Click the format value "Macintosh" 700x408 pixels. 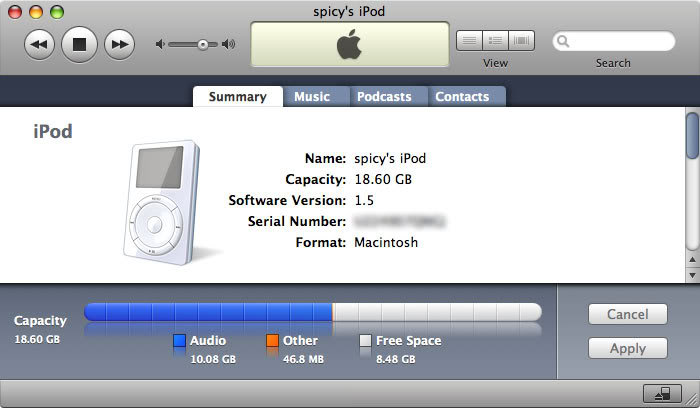pos(386,242)
